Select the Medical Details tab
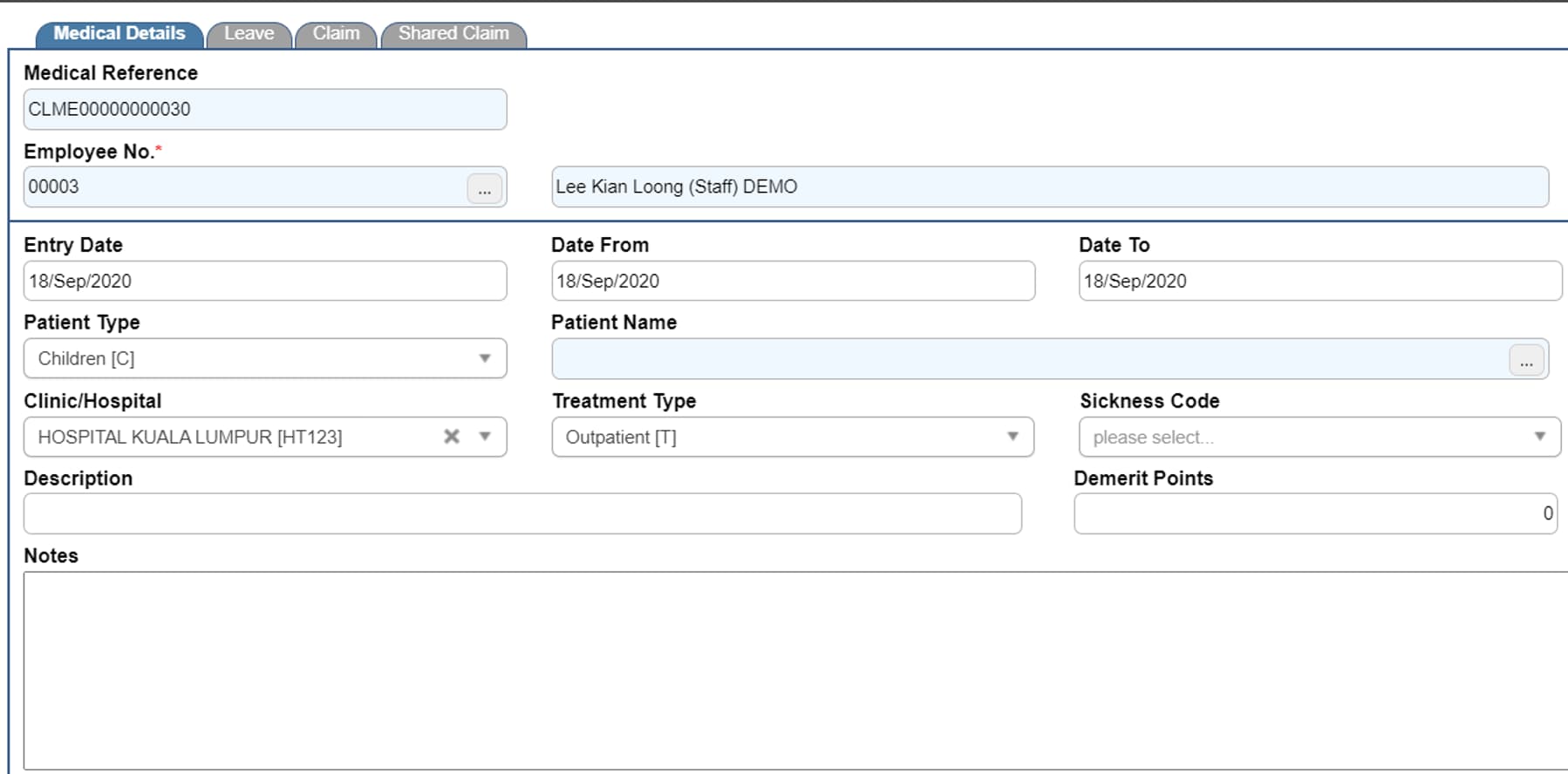The height and width of the screenshot is (774, 1568). [119, 34]
